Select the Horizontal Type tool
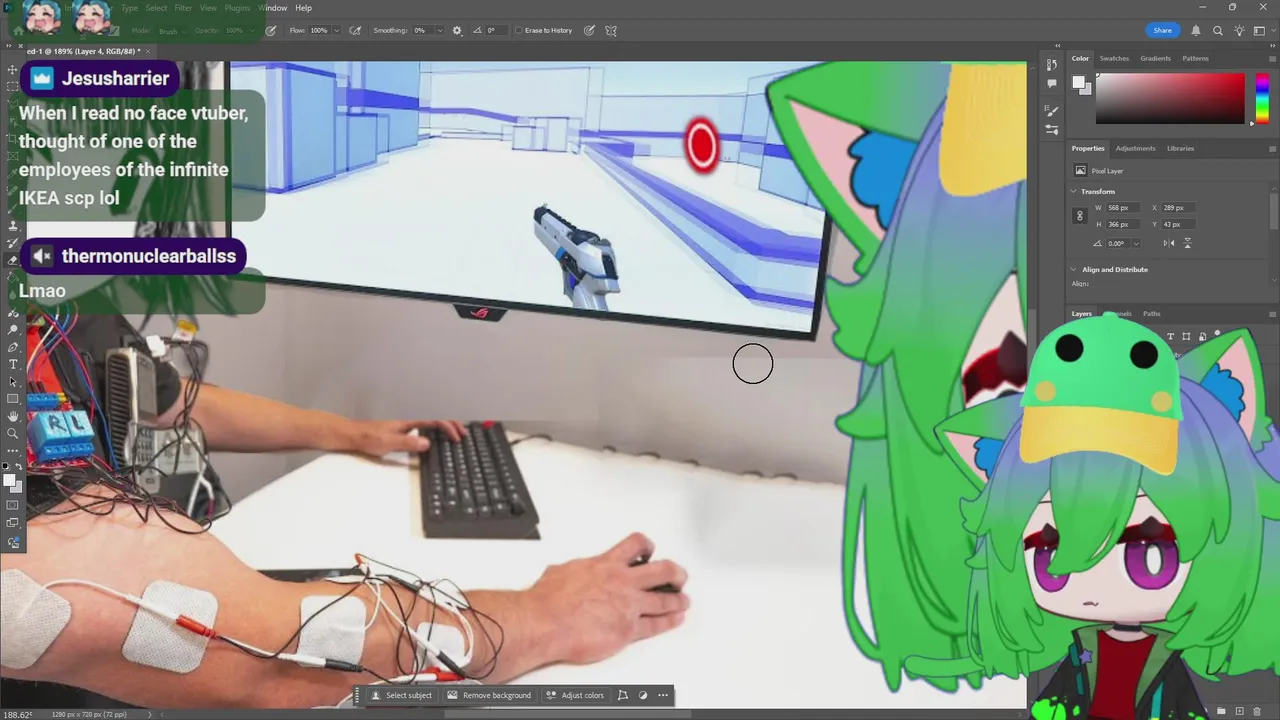The width and height of the screenshot is (1280, 720). coord(13,364)
